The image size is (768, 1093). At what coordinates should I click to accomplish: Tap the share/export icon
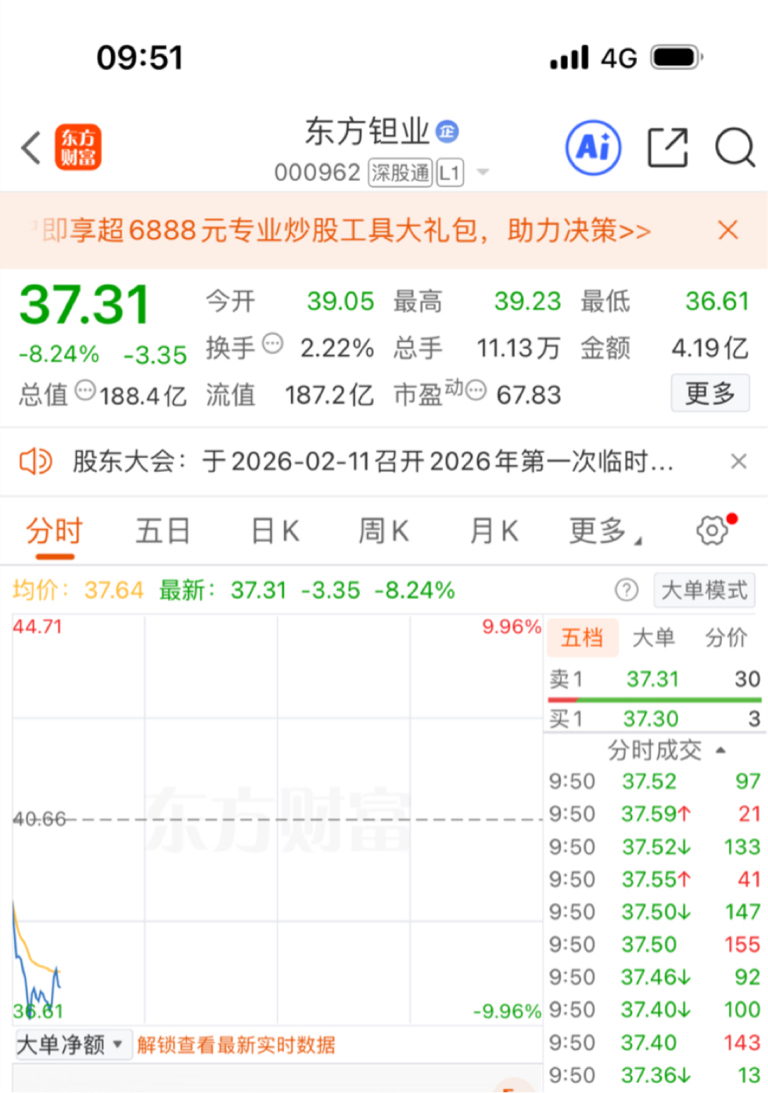pos(668,148)
